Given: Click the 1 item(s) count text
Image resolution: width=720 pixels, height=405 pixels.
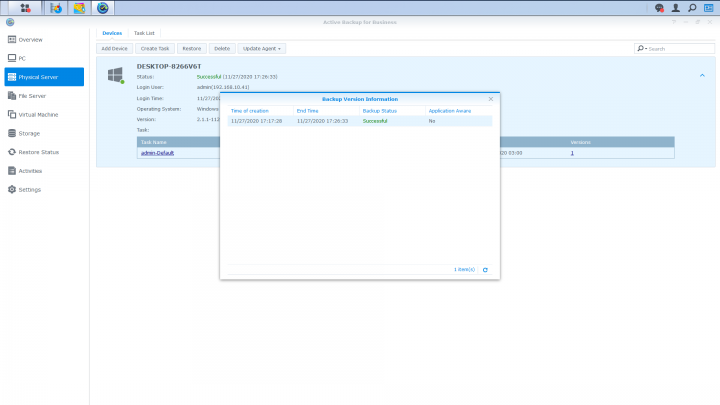Looking at the screenshot, I should [464, 270].
